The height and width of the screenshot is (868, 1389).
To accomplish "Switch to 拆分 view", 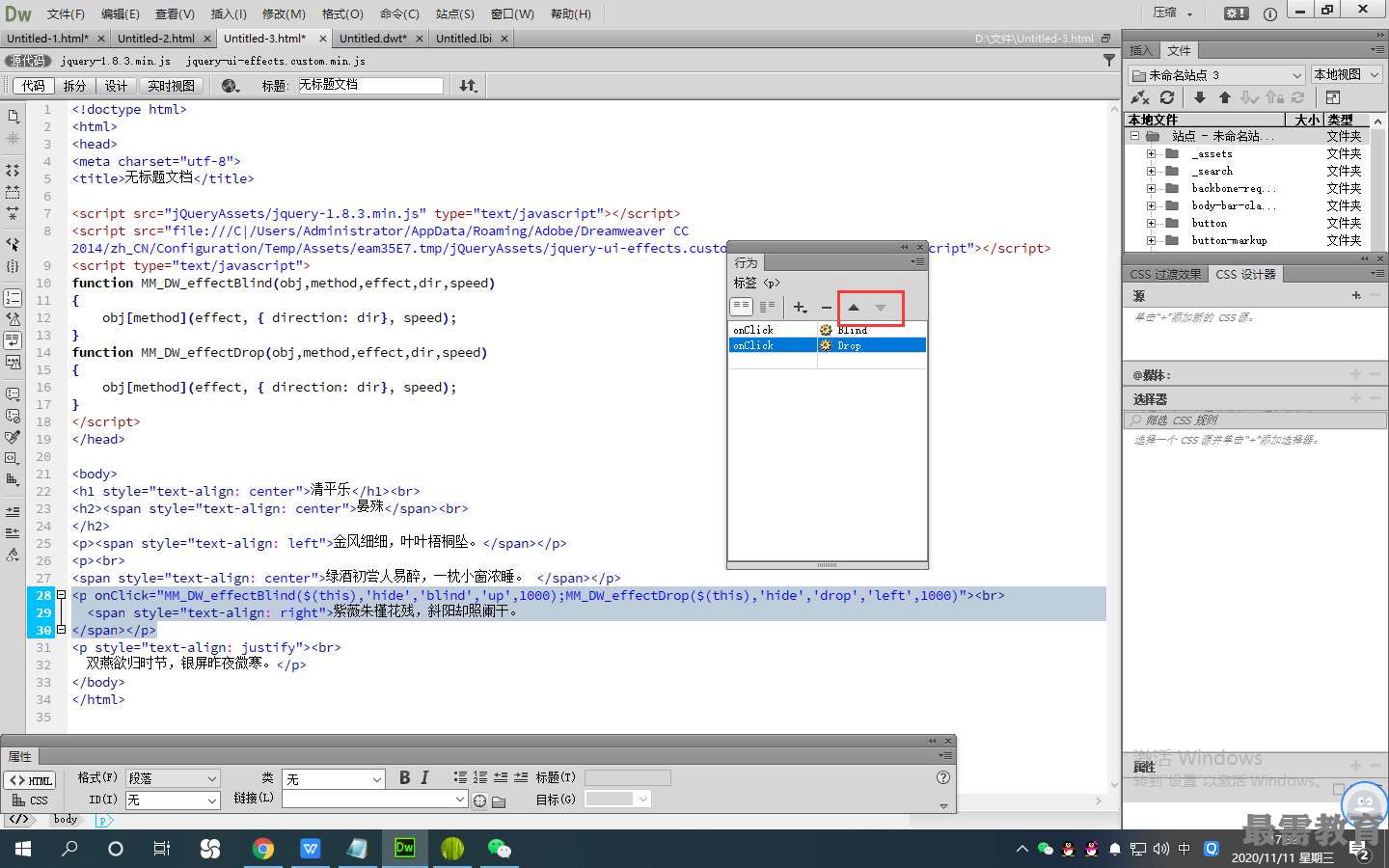I will pyautogui.click(x=74, y=86).
